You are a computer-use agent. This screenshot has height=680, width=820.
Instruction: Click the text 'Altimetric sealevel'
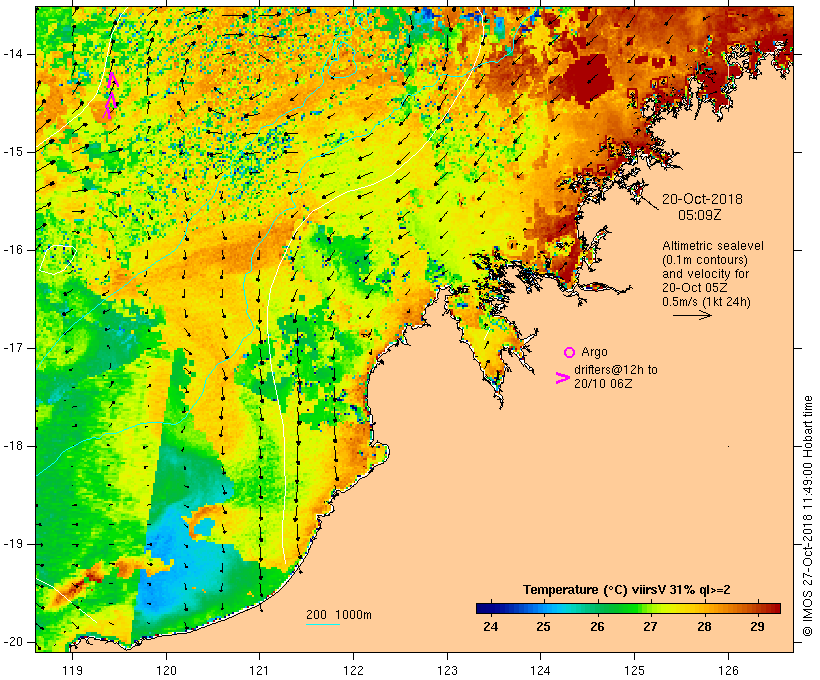[x=713, y=246]
